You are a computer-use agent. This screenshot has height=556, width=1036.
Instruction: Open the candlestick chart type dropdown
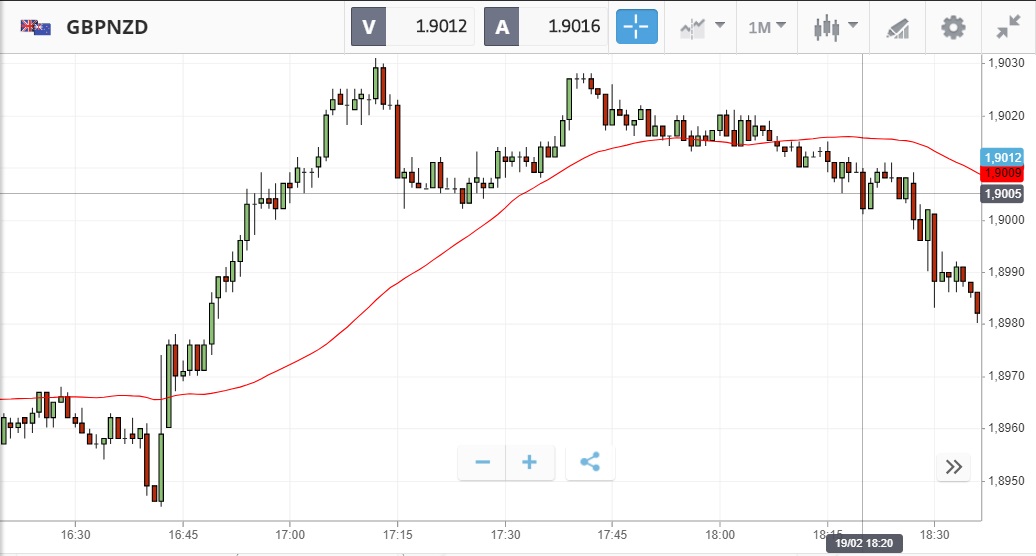pyautogui.click(x=836, y=27)
